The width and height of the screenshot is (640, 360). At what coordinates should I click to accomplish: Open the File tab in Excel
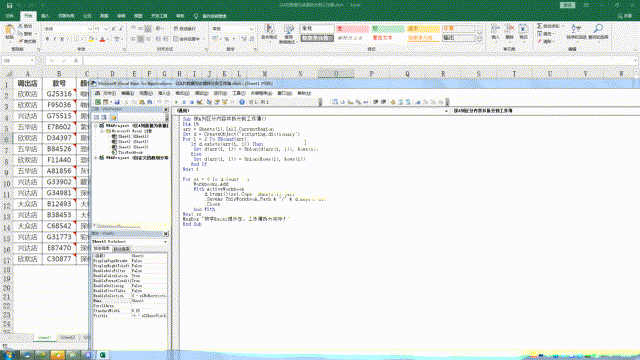tap(9, 16)
